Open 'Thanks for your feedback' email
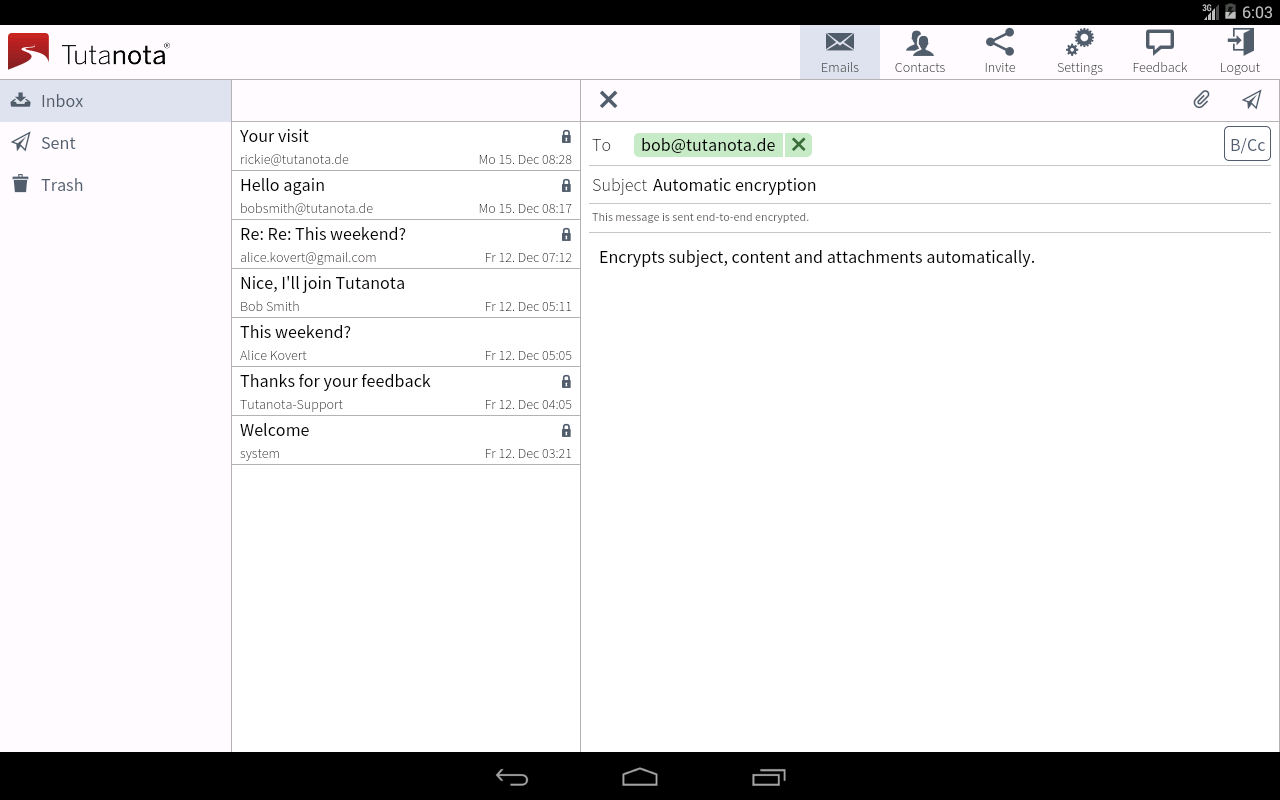The image size is (1280, 800). point(406,391)
